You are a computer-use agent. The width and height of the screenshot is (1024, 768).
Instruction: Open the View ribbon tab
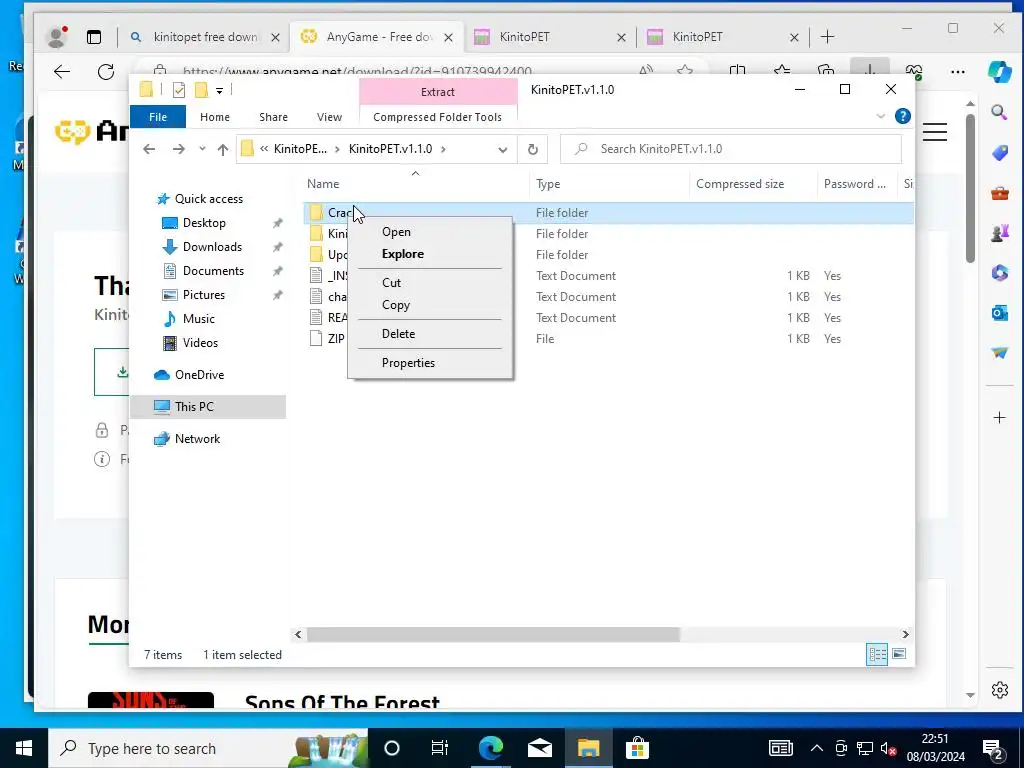click(329, 117)
